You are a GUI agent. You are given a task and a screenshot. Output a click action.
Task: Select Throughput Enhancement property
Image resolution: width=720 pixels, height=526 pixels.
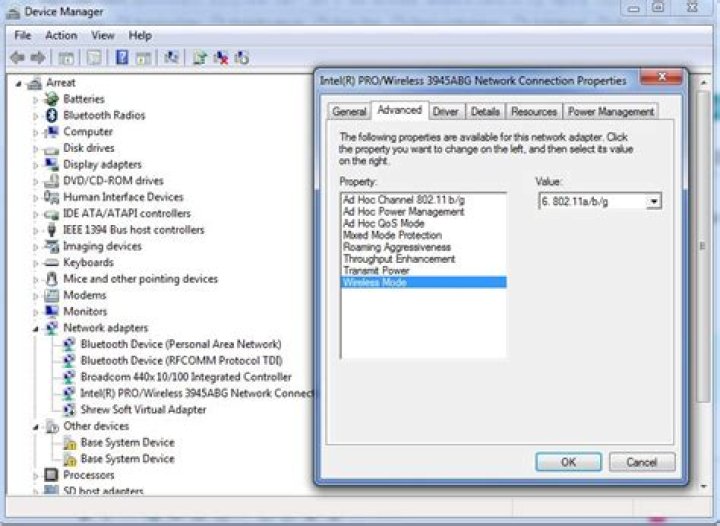click(423, 259)
